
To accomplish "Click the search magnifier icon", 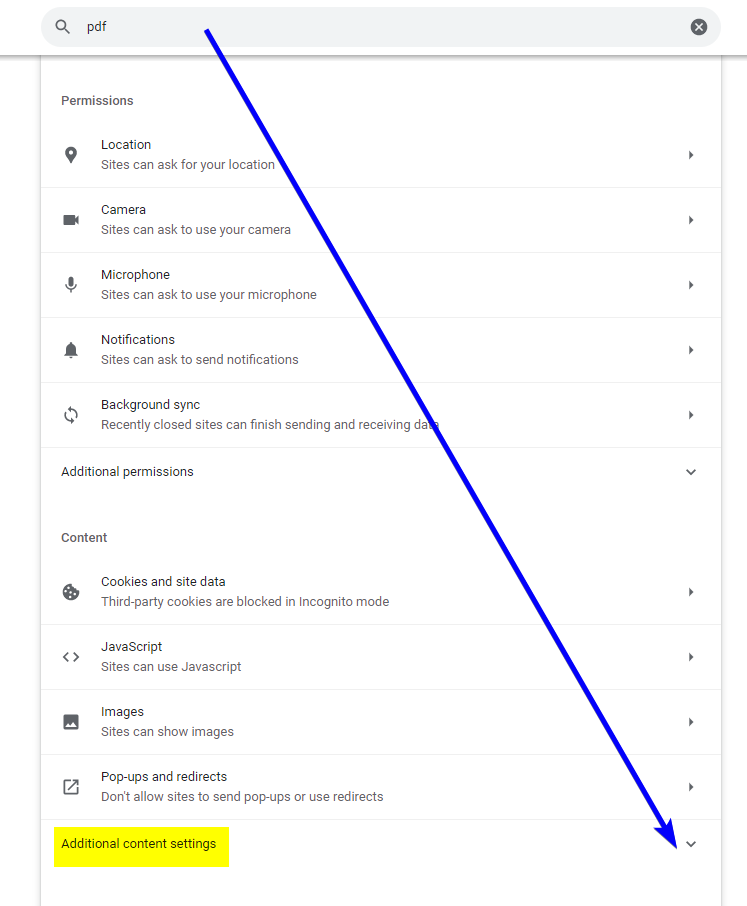I will point(62,27).
